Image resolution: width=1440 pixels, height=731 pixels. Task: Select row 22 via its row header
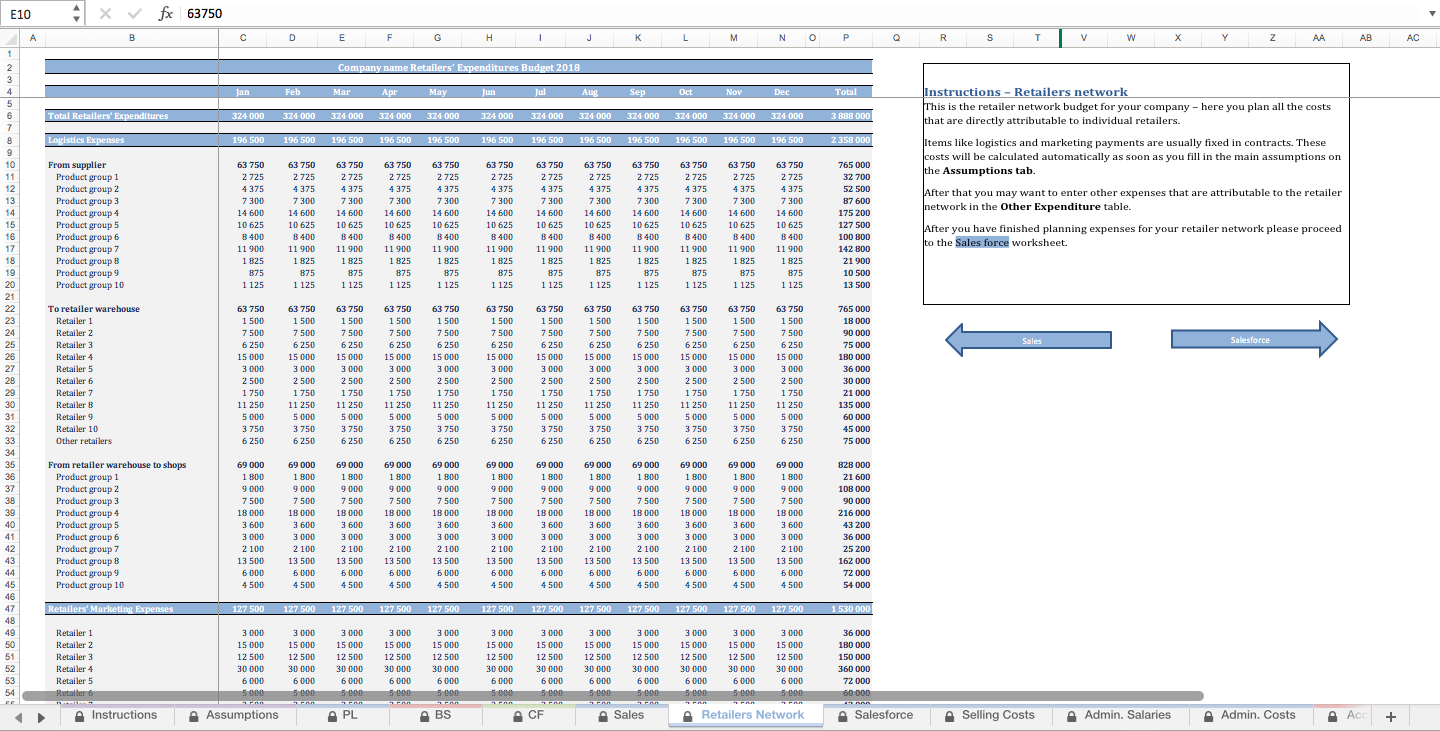point(9,309)
